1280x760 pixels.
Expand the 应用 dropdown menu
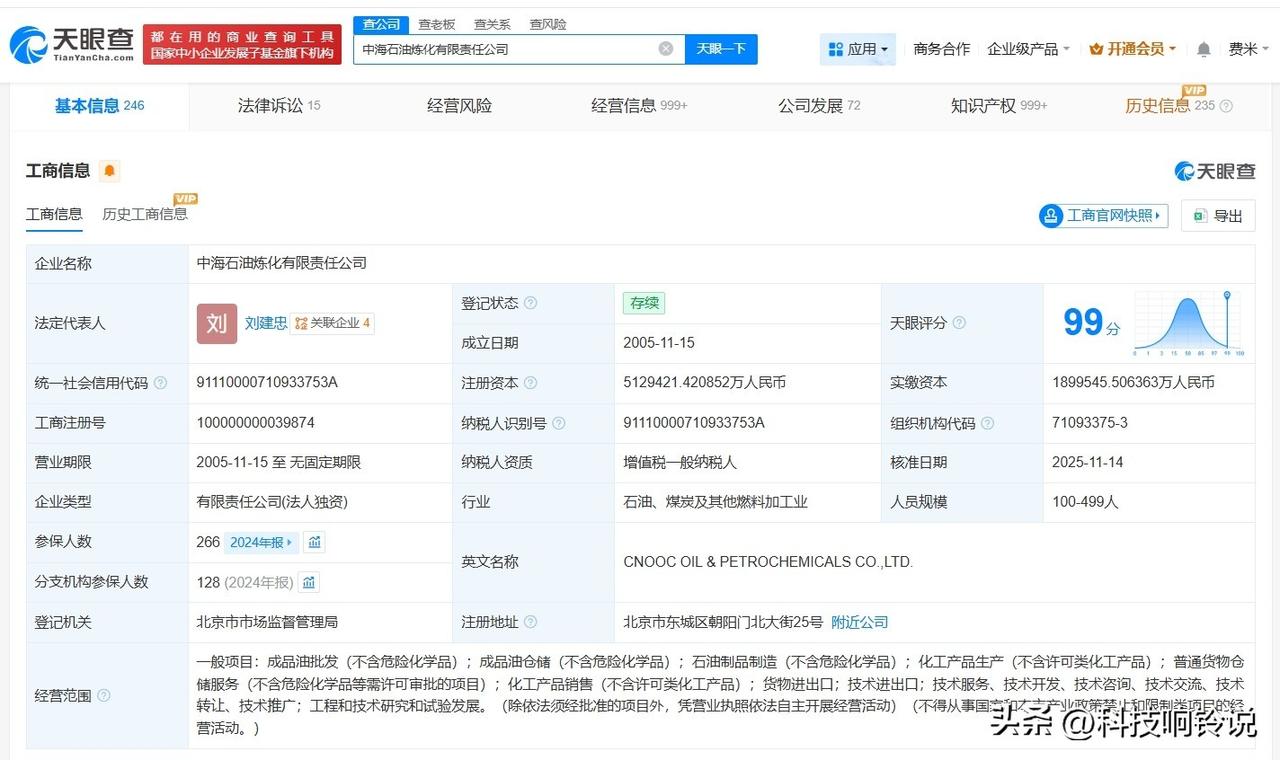[858, 49]
